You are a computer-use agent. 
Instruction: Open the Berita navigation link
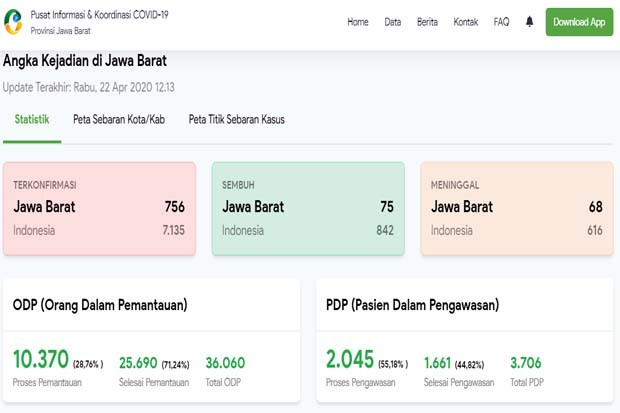coord(427,22)
